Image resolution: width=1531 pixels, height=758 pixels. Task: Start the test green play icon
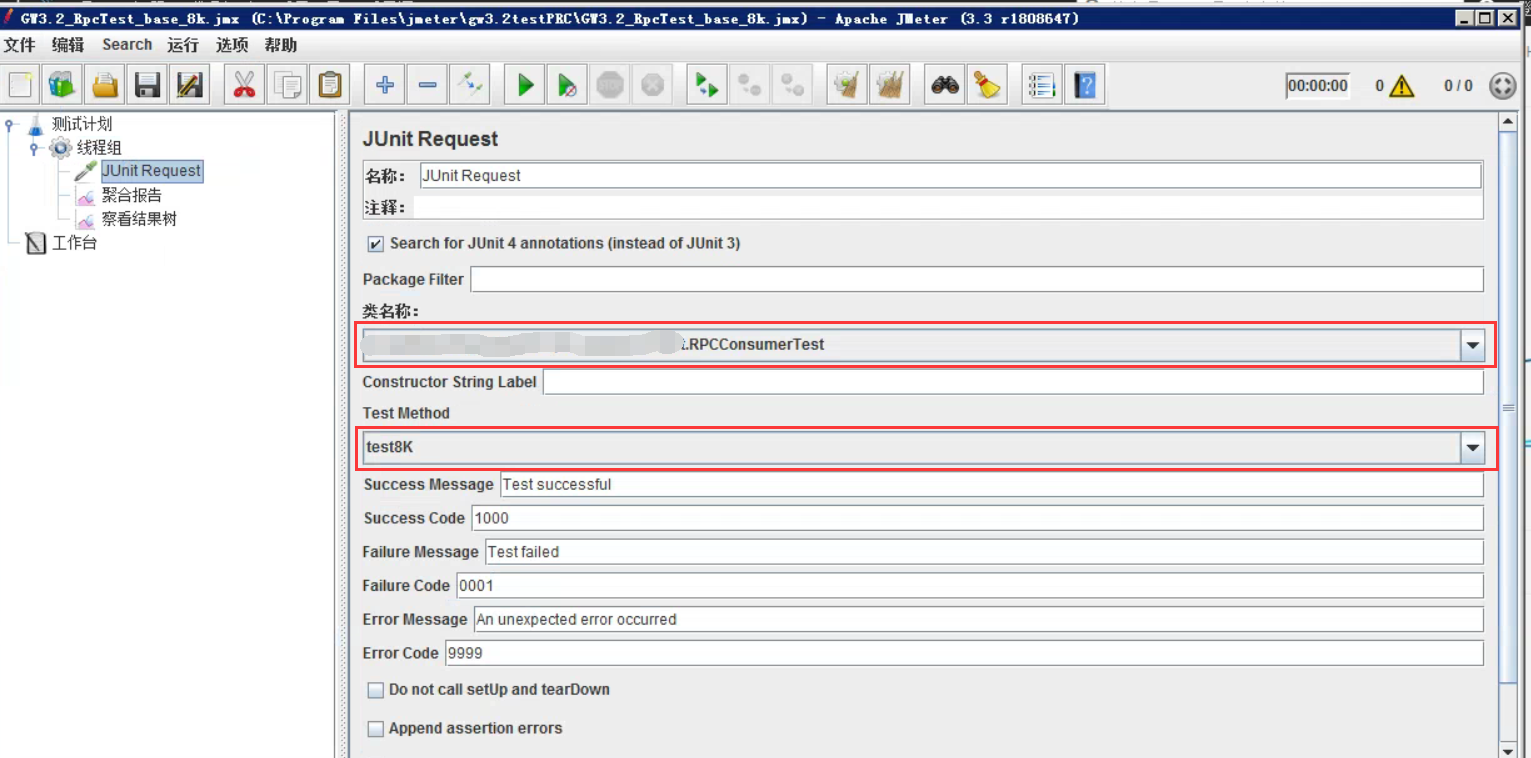click(x=525, y=86)
